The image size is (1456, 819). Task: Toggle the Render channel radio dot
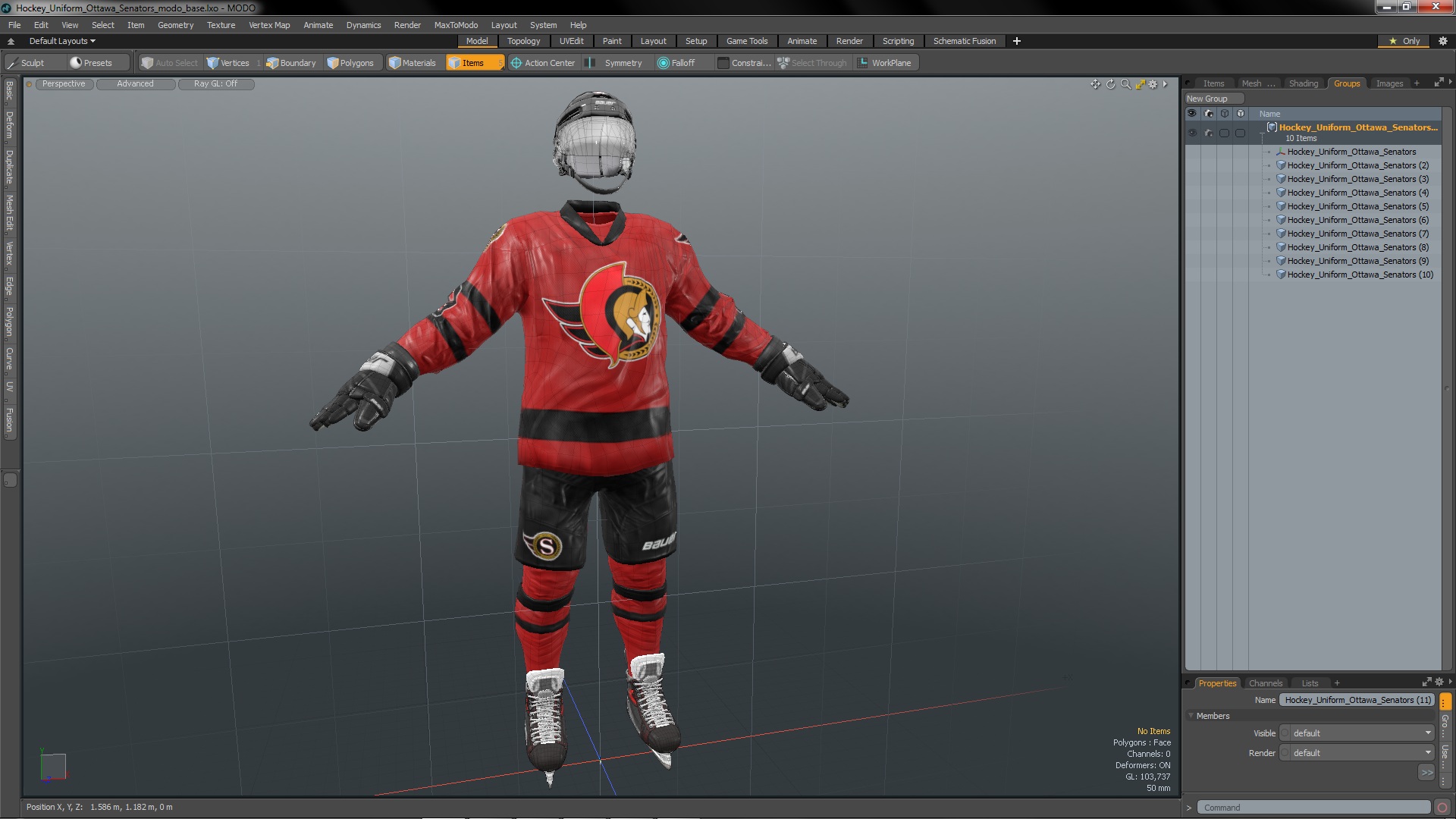pos(1285,753)
